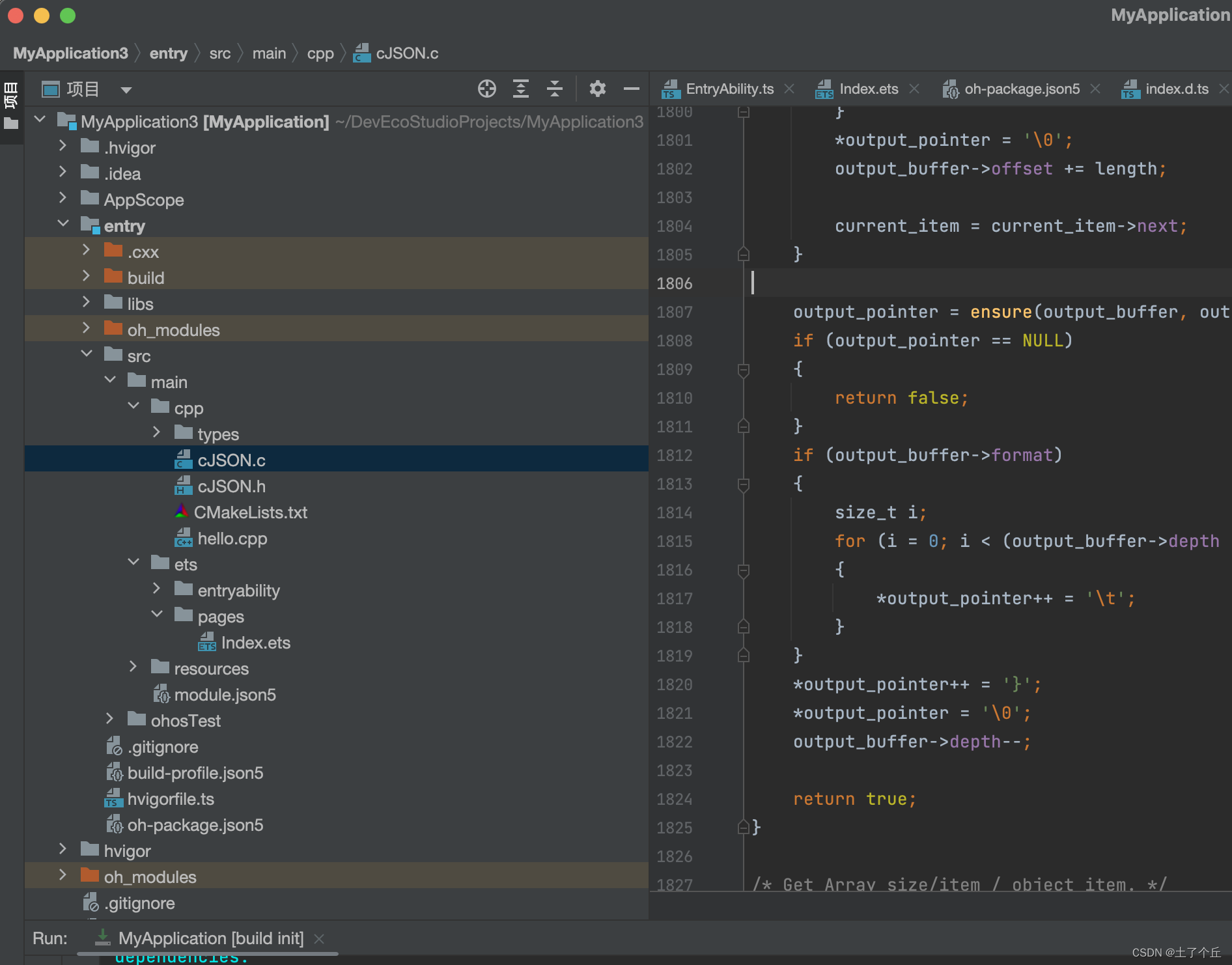This screenshot has width=1232, height=965.
Task: Toggle the 项目 tool window sidebar button
Action: [x=11, y=104]
